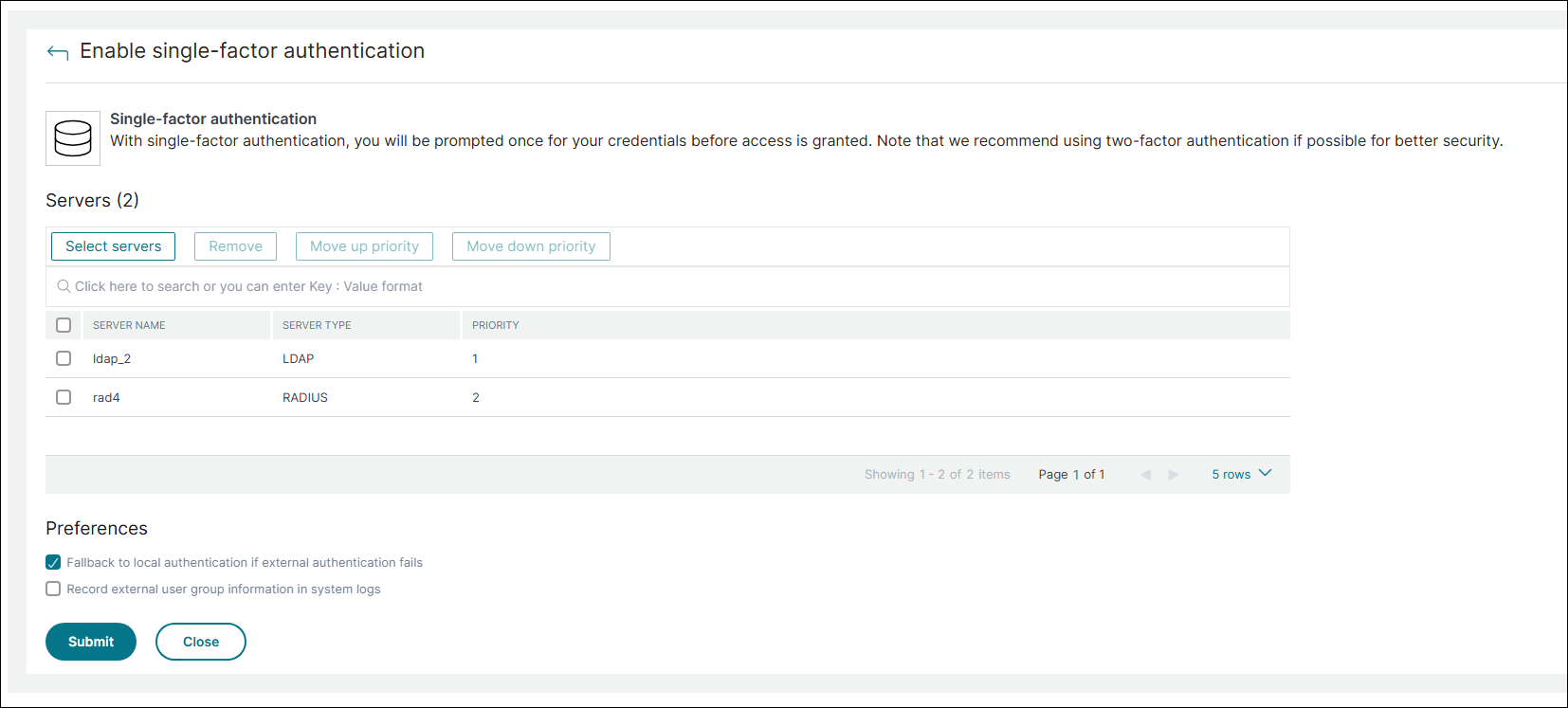Click the Remove button

[235, 246]
